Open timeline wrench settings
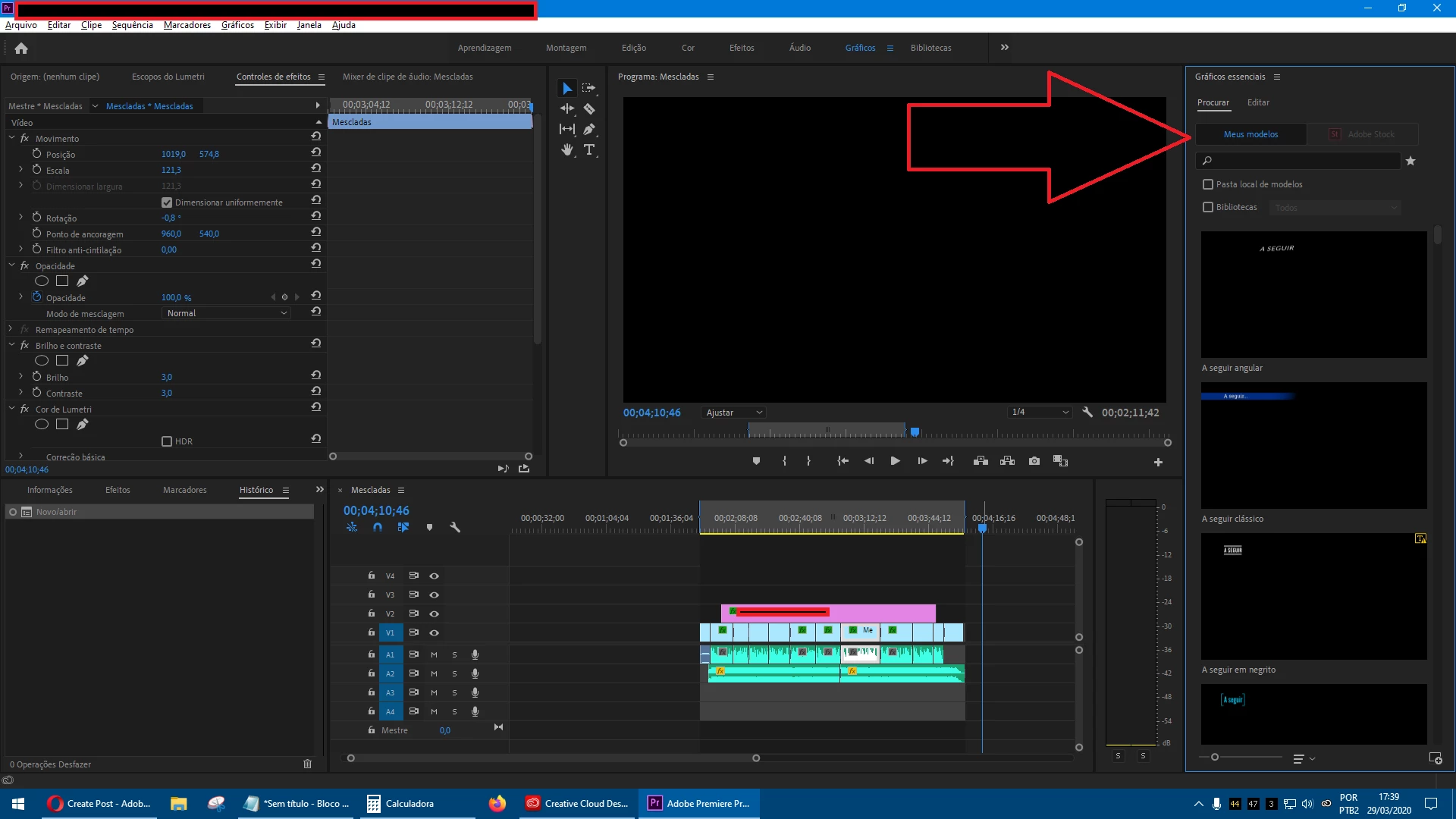Image resolution: width=1456 pixels, height=819 pixels. point(455,527)
